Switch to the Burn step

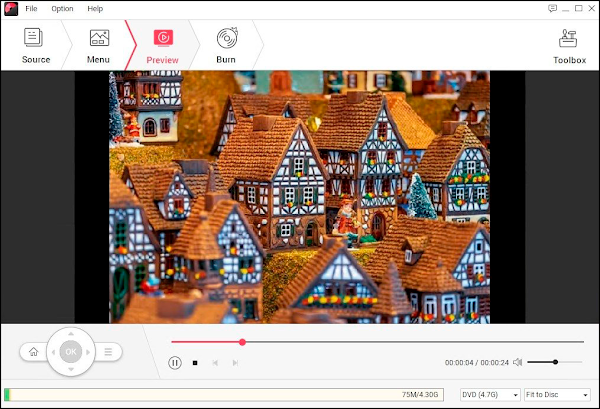[x=226, y=46]
